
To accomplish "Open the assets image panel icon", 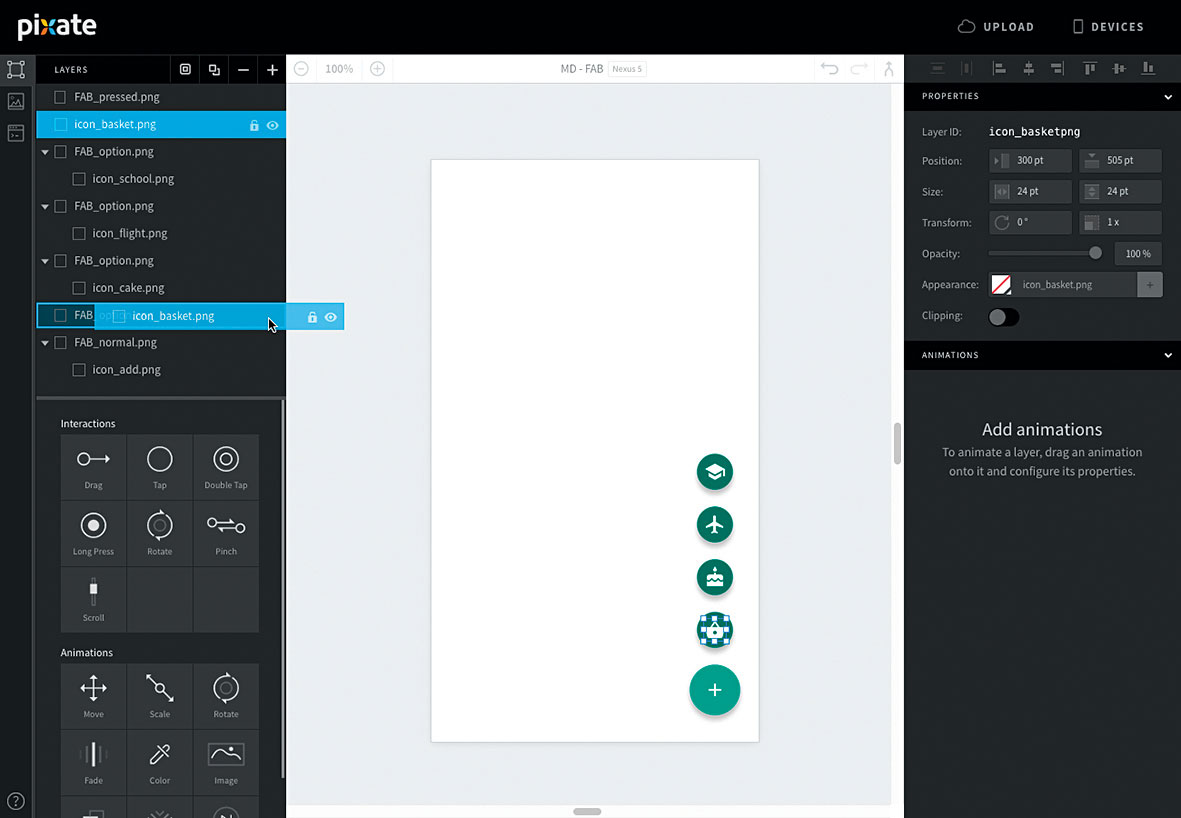I will pyautogui.click(x=16, y=101).
